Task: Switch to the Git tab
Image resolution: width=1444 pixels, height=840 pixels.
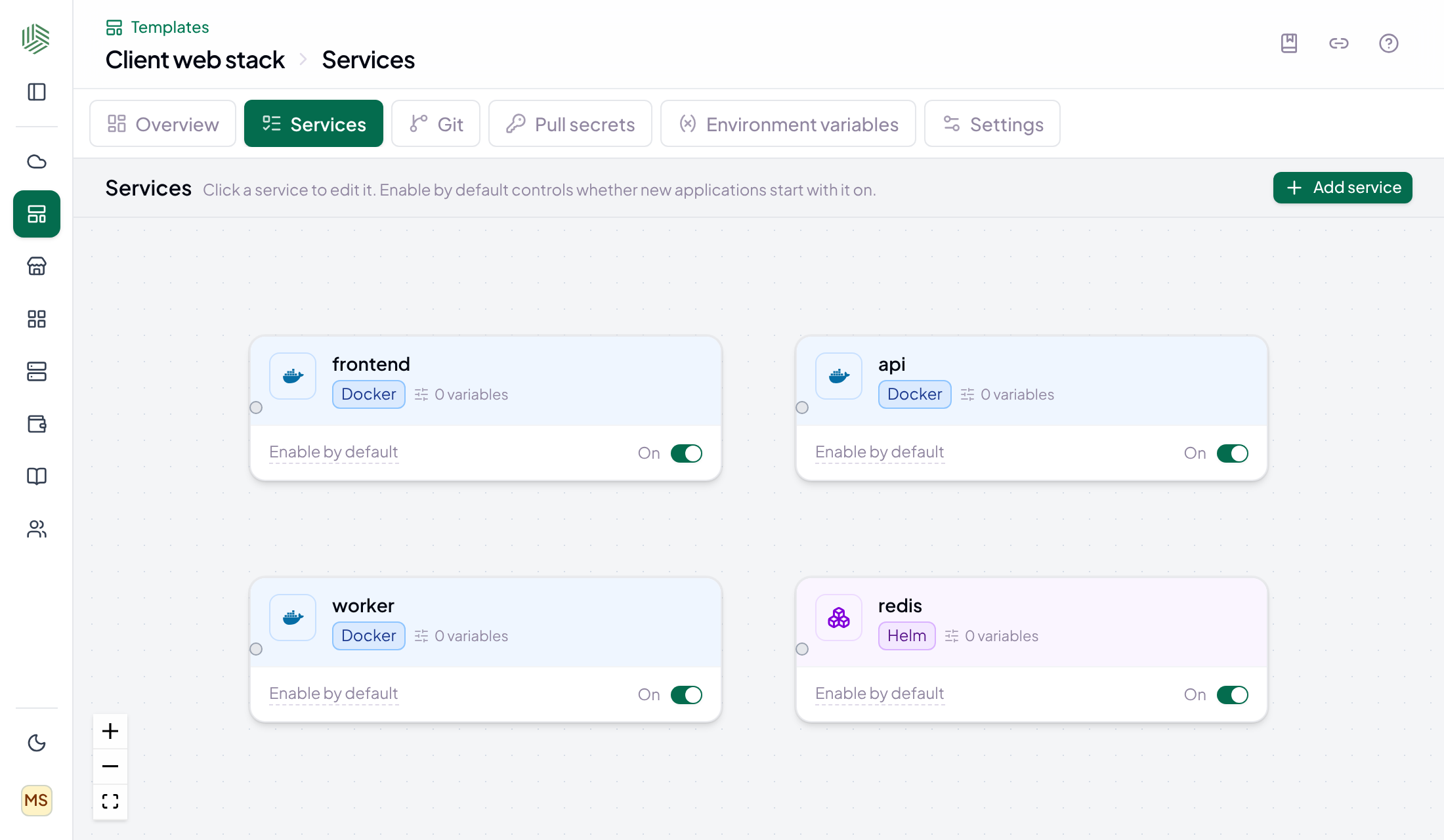Action: pyautogui.click(x=436, y=123)
